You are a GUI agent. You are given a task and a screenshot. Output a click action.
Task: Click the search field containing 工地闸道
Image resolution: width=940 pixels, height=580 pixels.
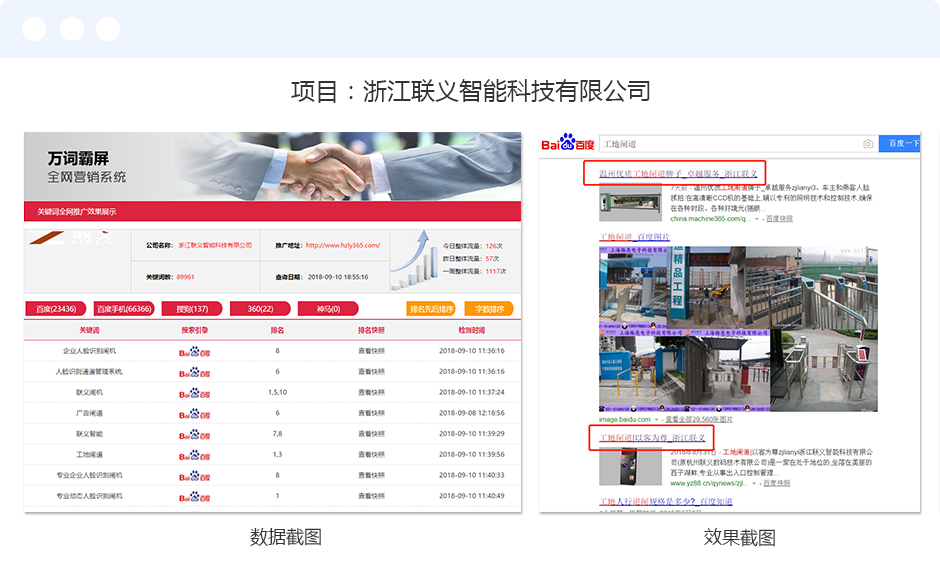(728, 144)
